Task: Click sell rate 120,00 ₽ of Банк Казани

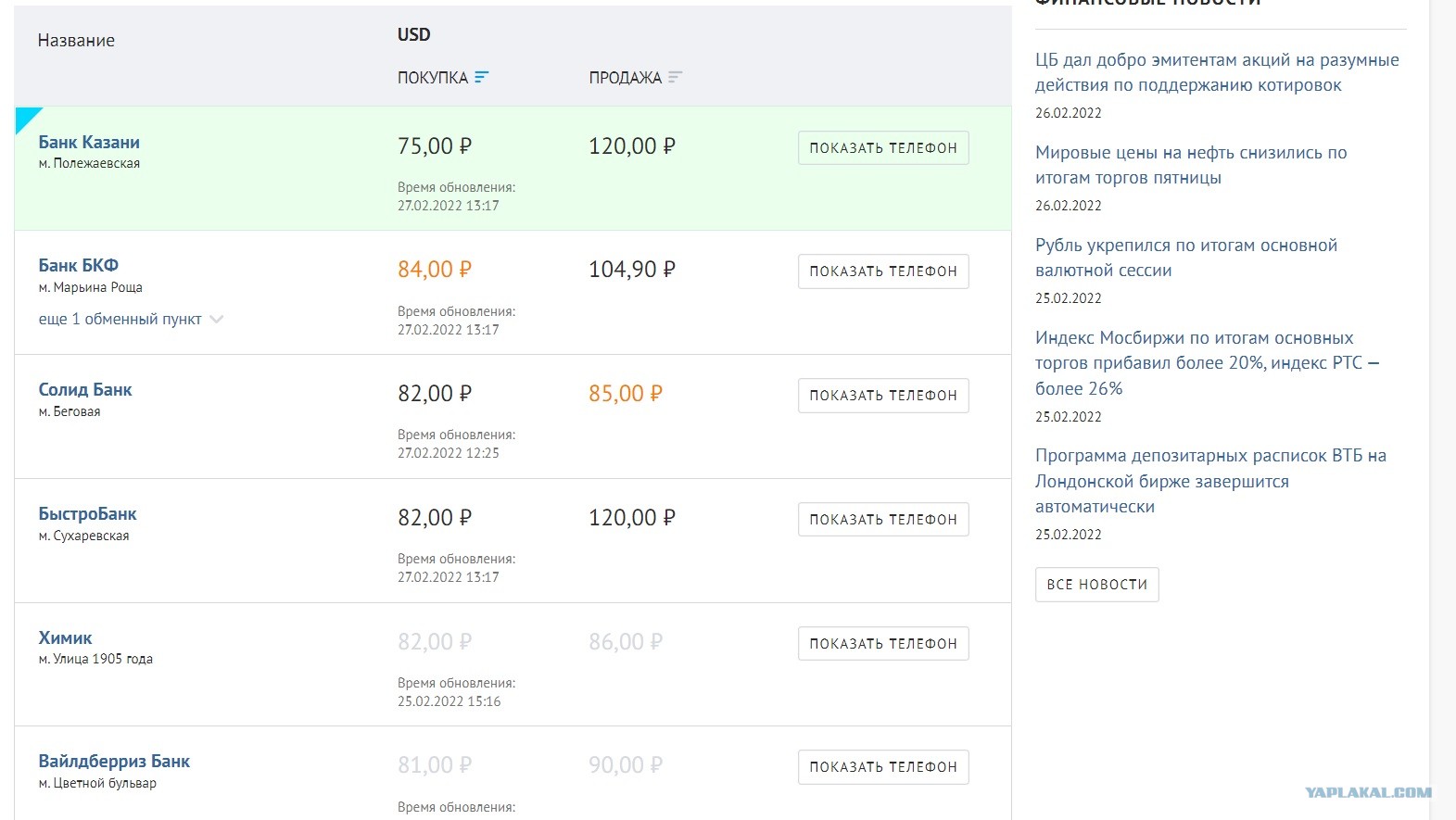Action: pos(632,146)
